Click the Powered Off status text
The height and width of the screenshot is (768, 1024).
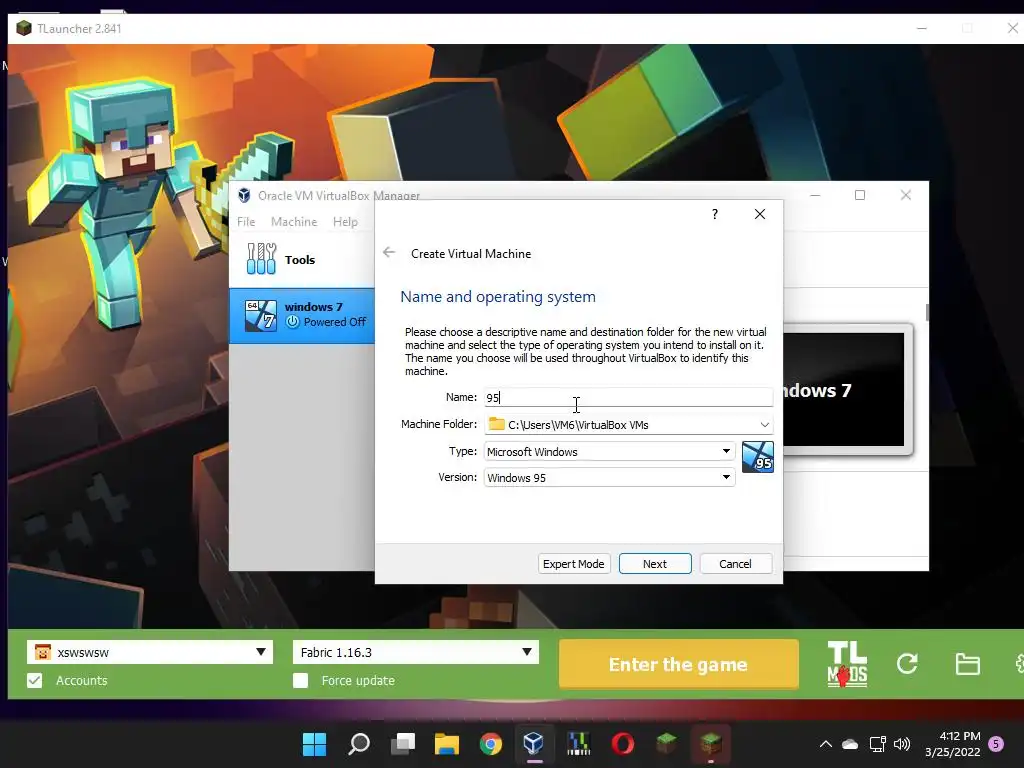334,322
